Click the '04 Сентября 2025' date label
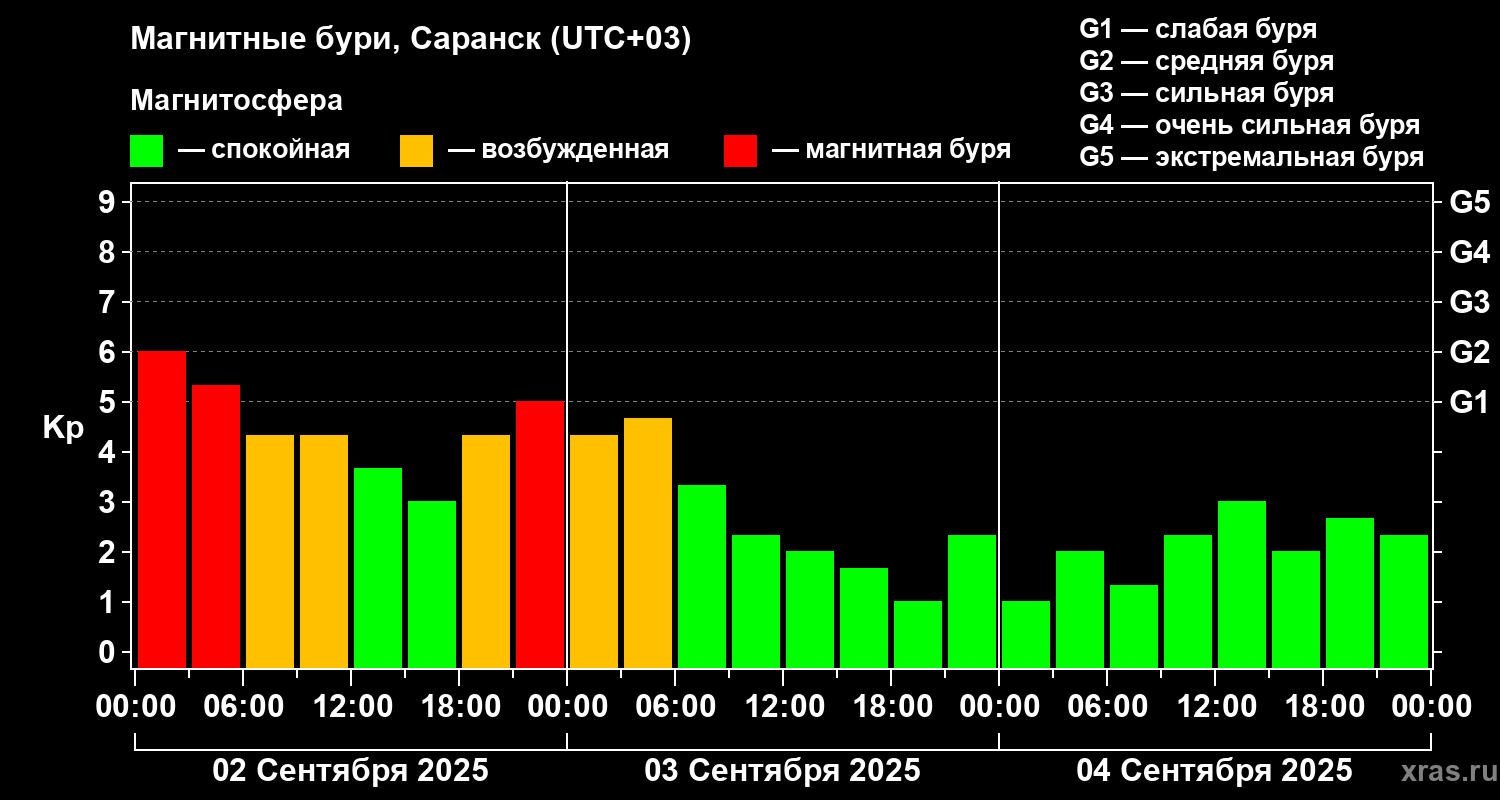Screen dimensions: 1500x800 pyautogui.click(x=1214, y=771)
